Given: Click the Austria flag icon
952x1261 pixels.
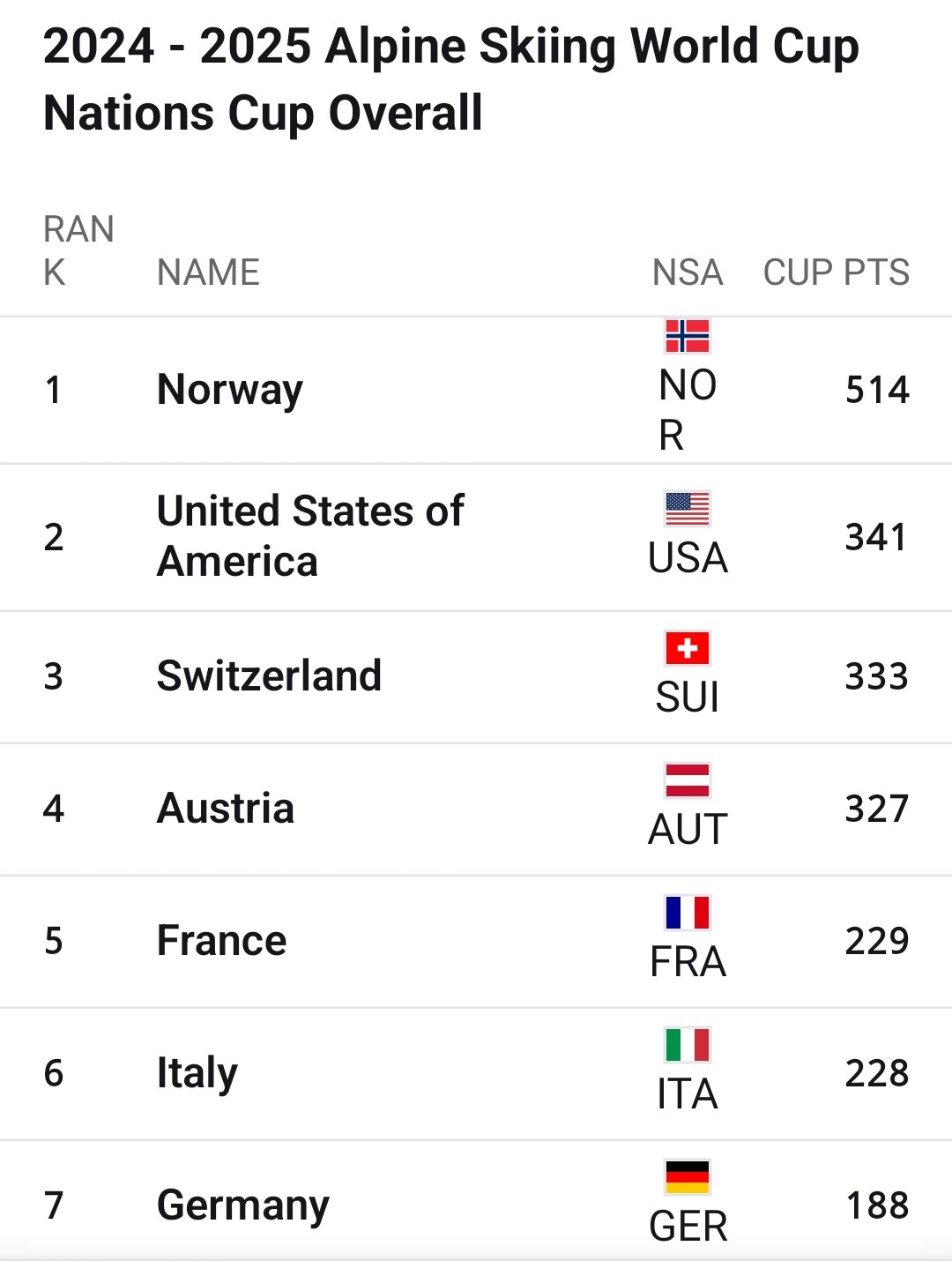Looking at the screenshot, I should pos(688,780).
